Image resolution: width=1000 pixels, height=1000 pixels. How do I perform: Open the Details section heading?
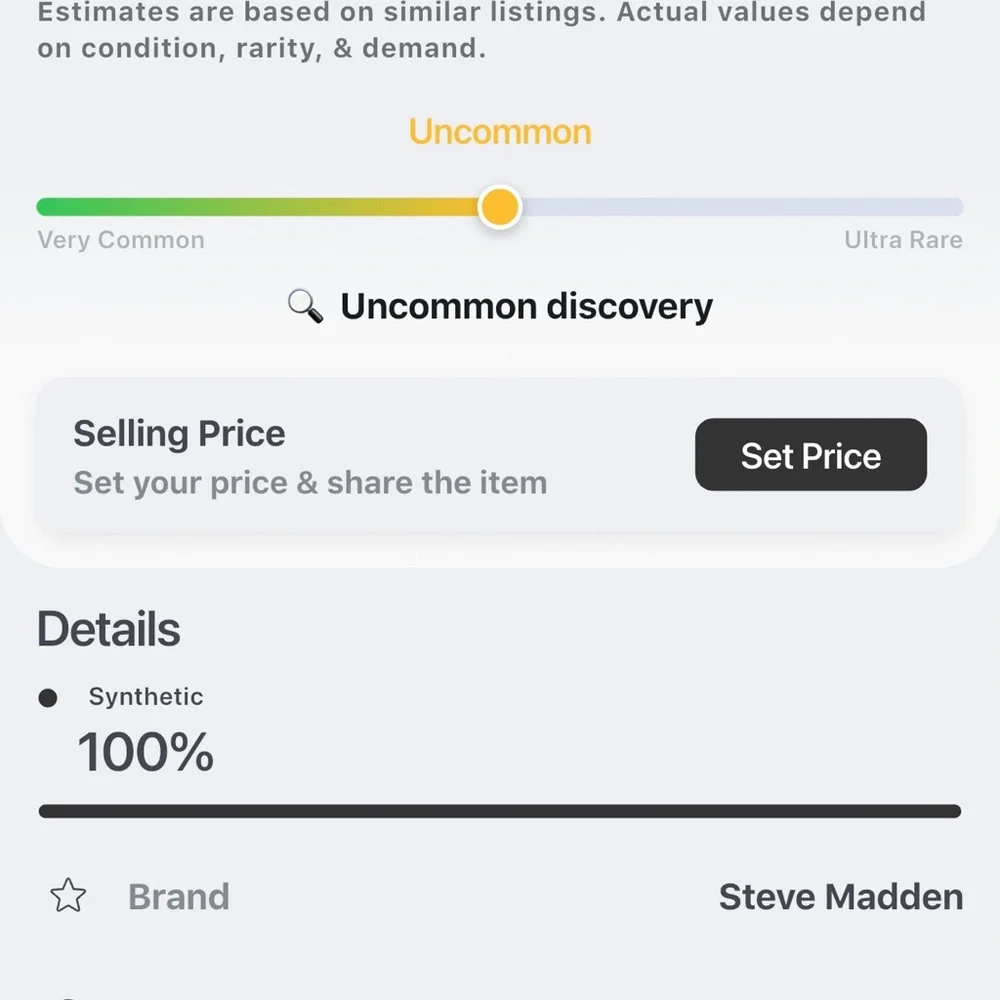[x=108, y=629]
